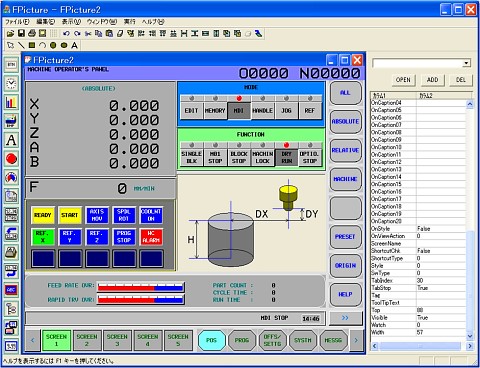
Task: Click the ABC message control icon in sidebar
Action: tap(11, 290)
